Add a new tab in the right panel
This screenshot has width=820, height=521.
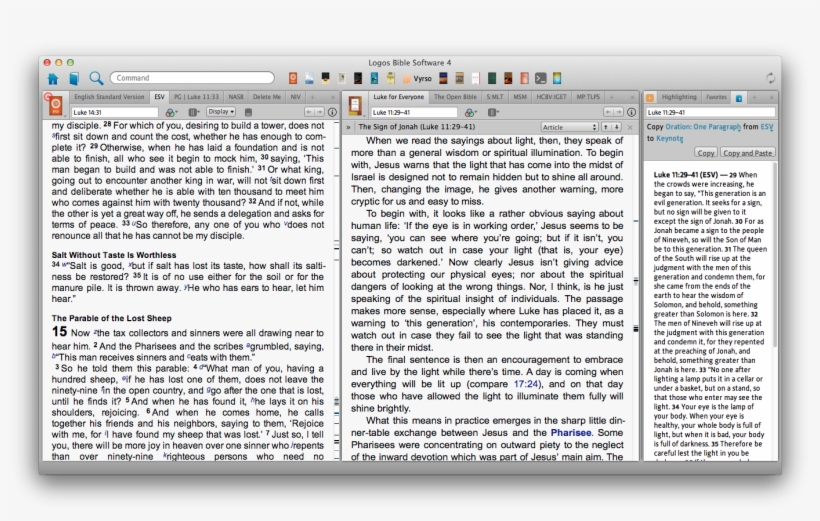(x=754, y=97)
